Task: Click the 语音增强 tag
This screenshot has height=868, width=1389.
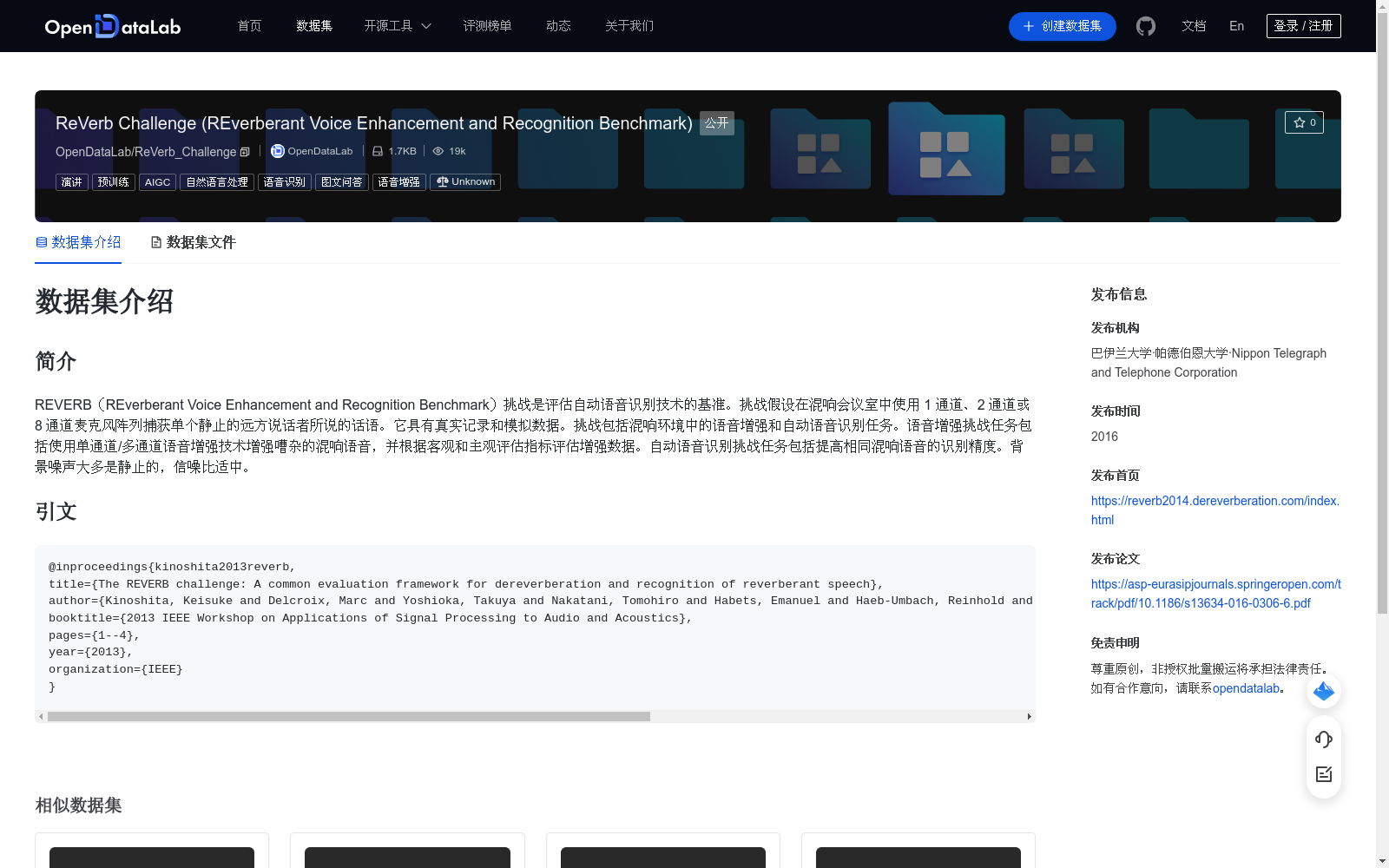Action: click(399, 182)
